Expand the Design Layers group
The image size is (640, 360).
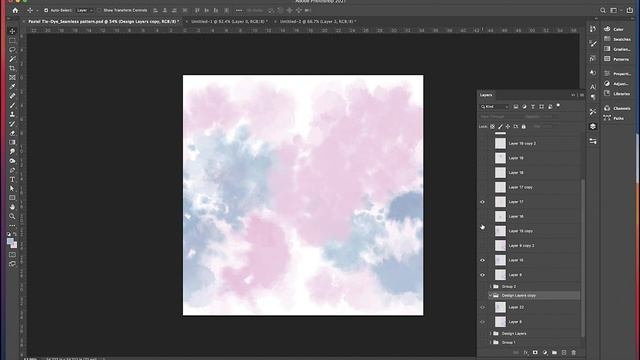(491, 333)
